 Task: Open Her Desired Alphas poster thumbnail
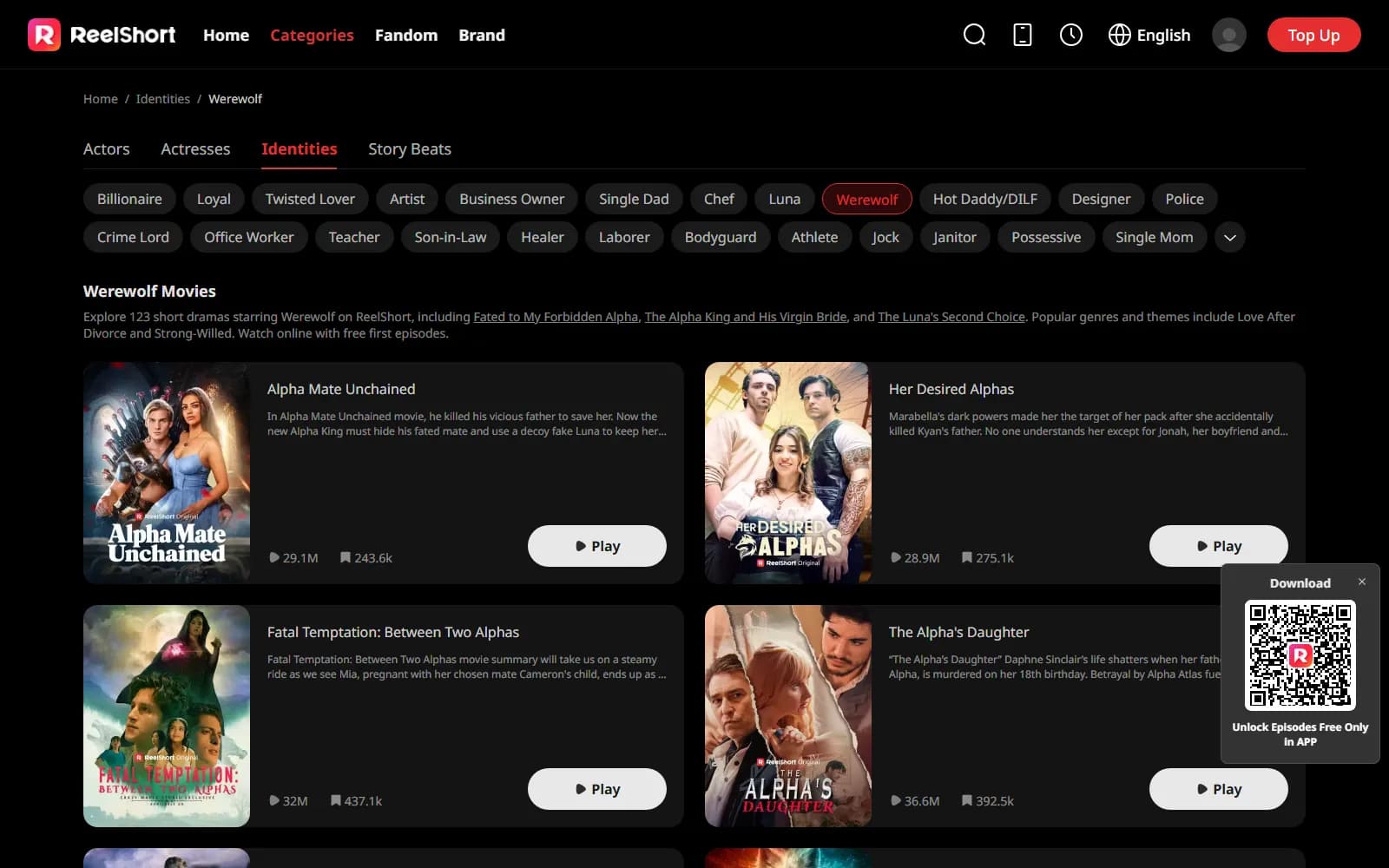788,473
